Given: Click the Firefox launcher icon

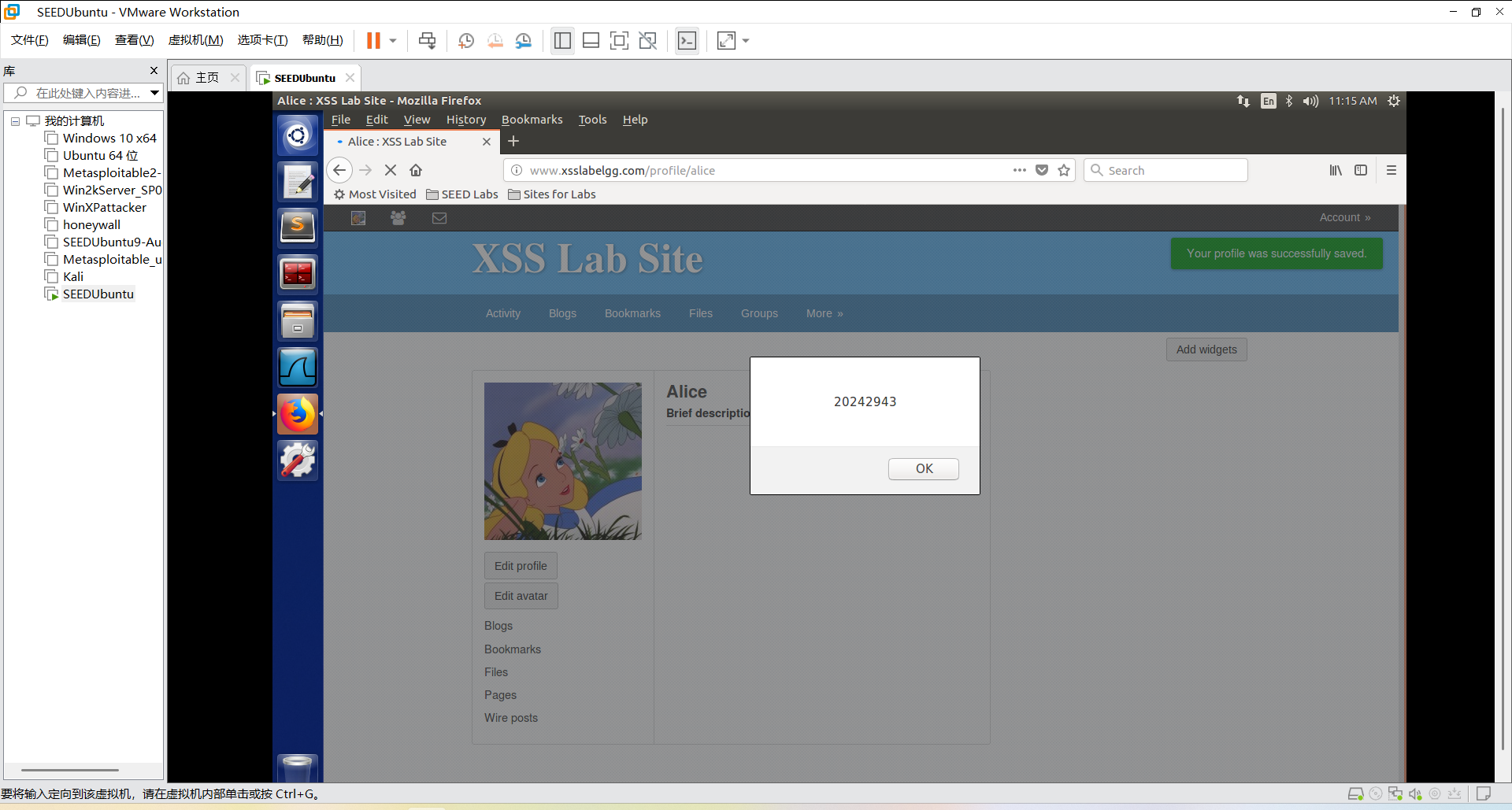Looking at the screenshot, I should [298, 413].
